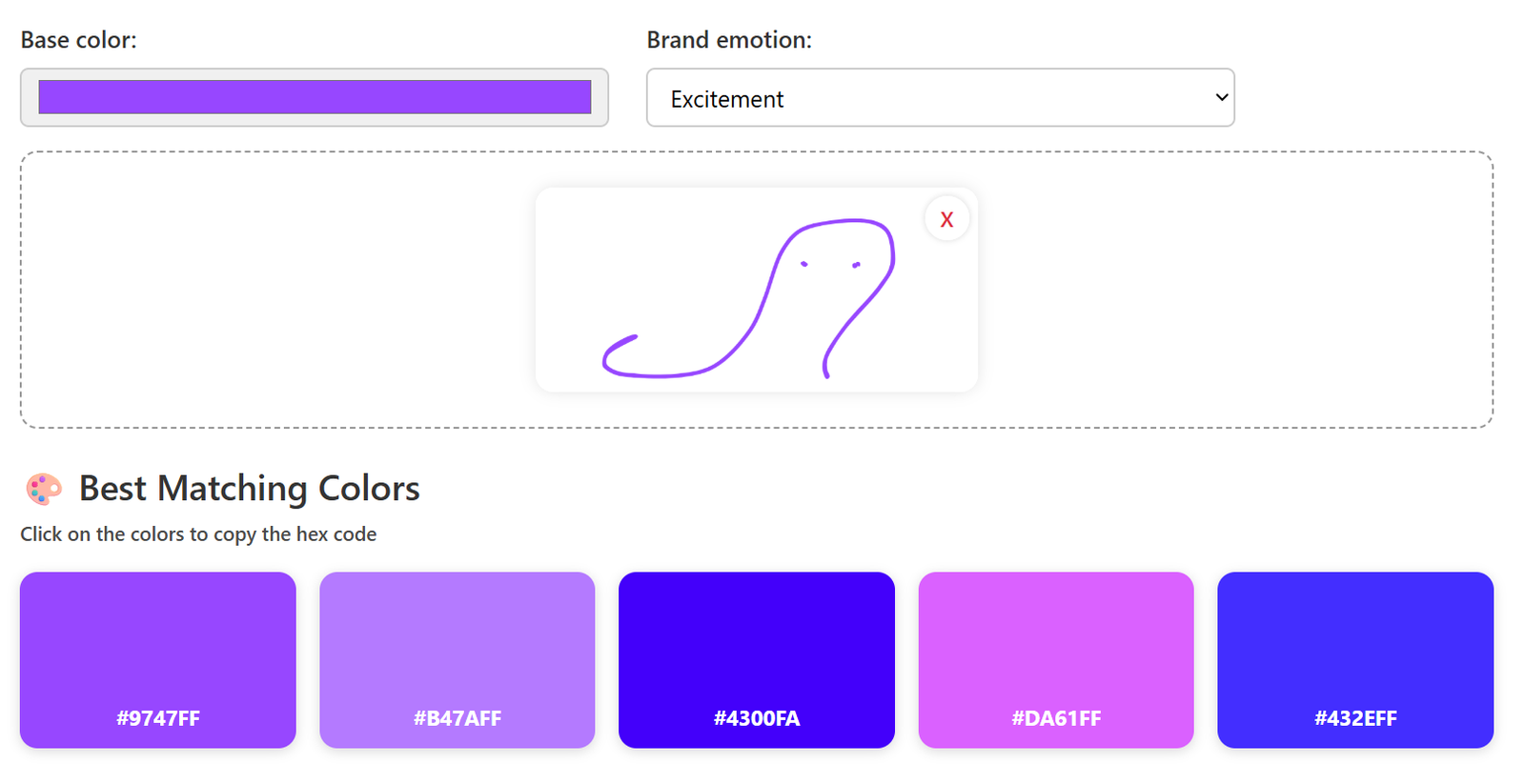
Task: Click the "Brand emotion:" label
Action: (729, 40)
